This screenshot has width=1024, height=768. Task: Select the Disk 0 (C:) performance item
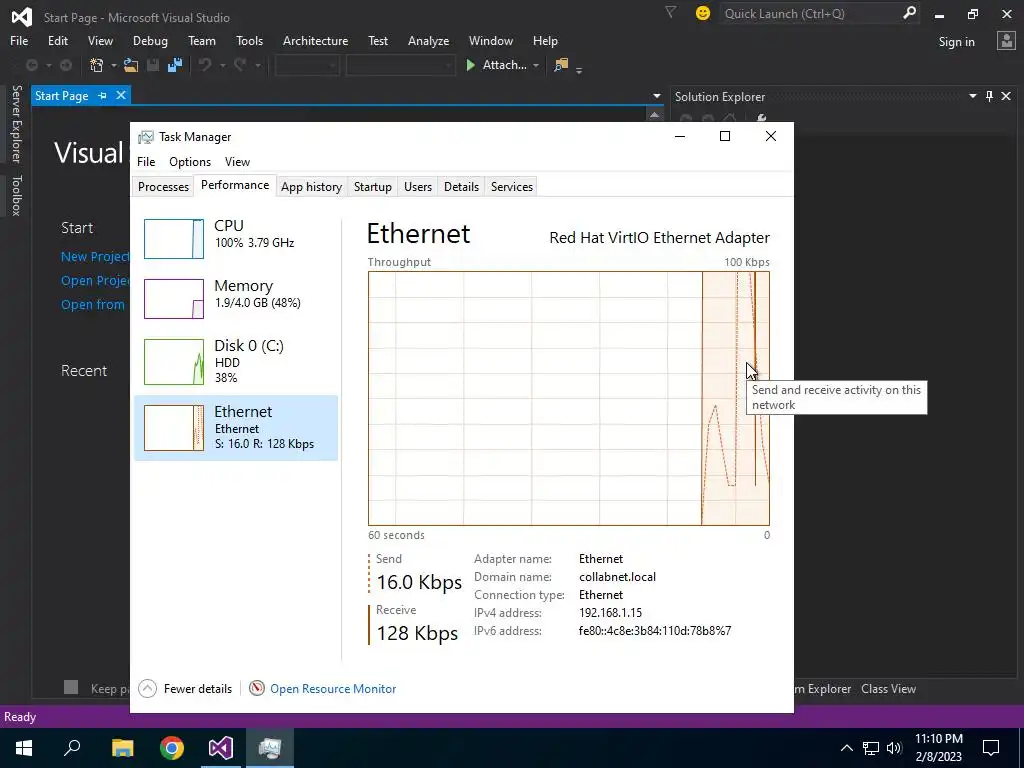pyautogui.click(x=236, y=361)
